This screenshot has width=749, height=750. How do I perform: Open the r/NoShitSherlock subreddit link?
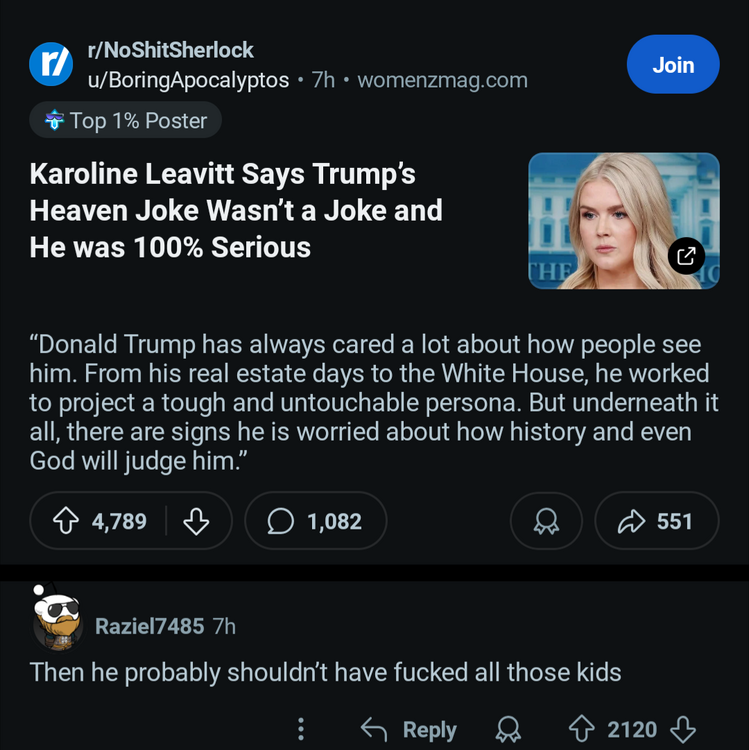click(x=171, y=50)
